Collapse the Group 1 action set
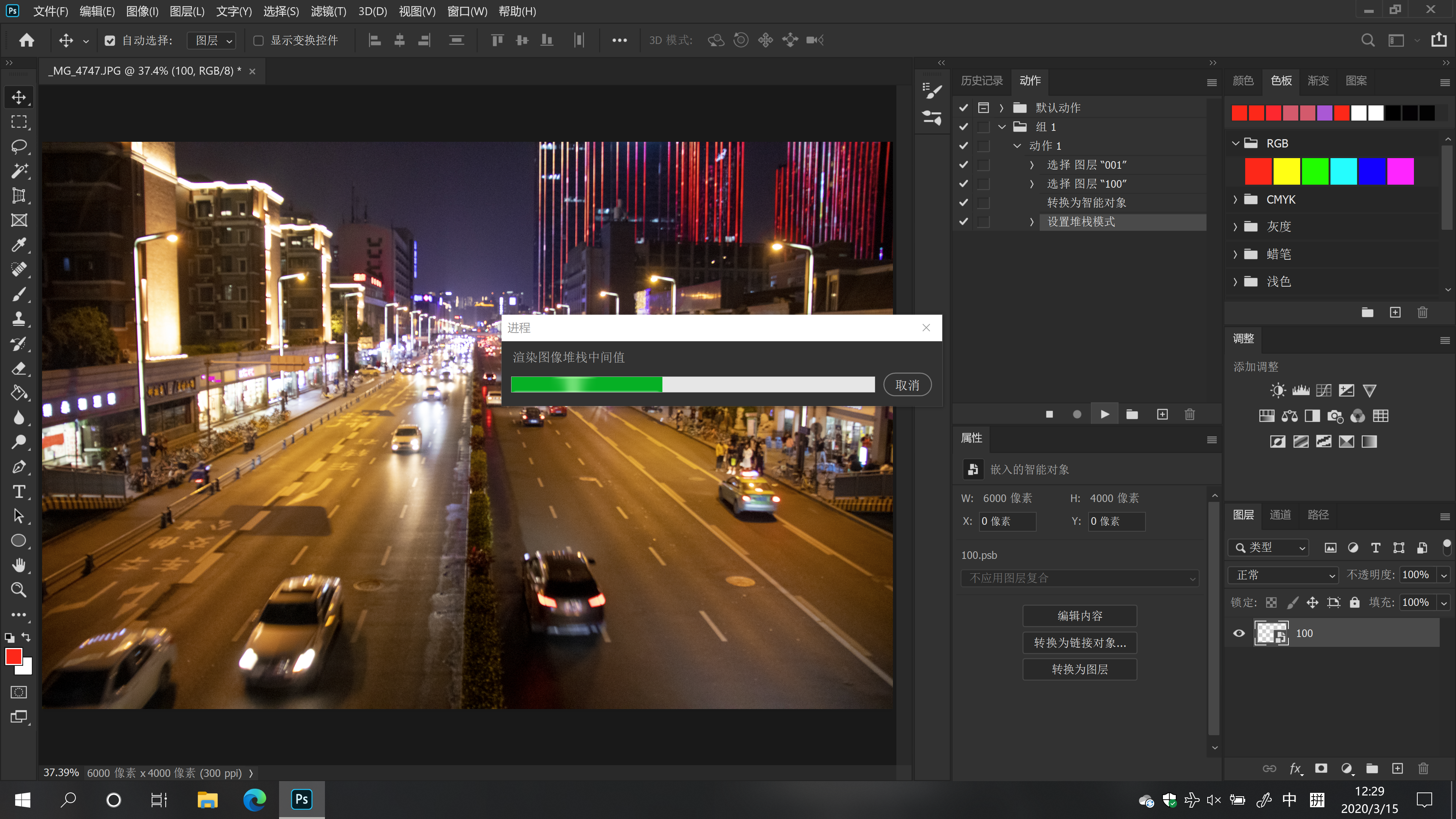Viewport: 1456px width, 819px height. 1002,127
